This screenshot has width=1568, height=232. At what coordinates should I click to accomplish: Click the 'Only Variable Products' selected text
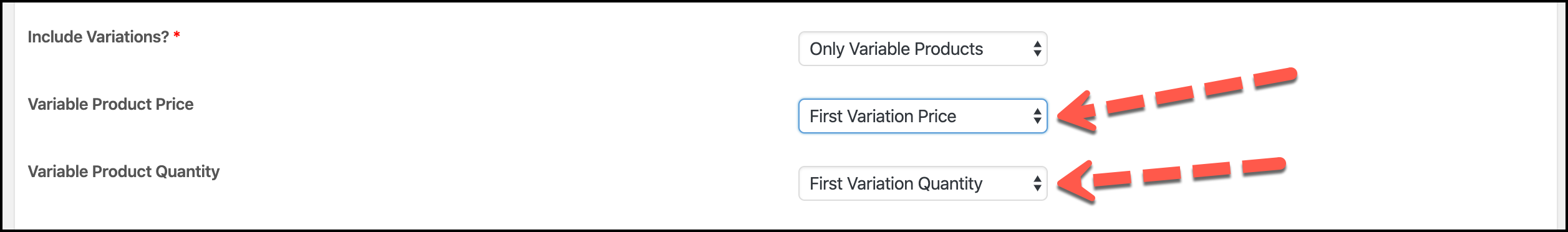click(x=896, y=49)
